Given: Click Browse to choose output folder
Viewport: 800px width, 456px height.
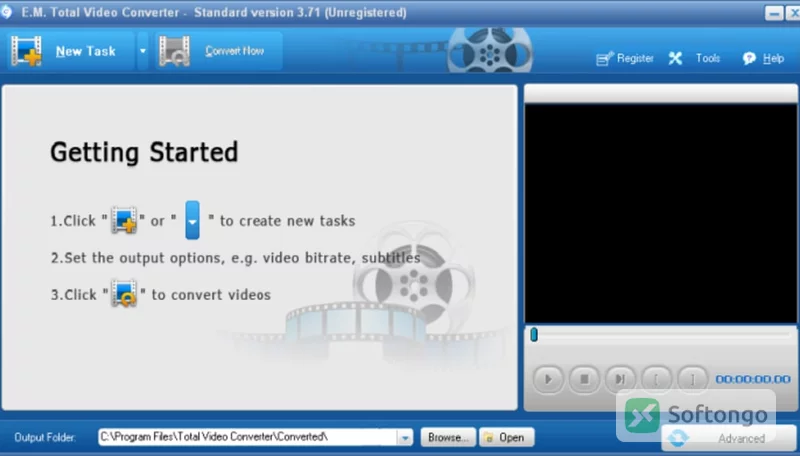Looking at the screenshot, I should coord(448,438).
